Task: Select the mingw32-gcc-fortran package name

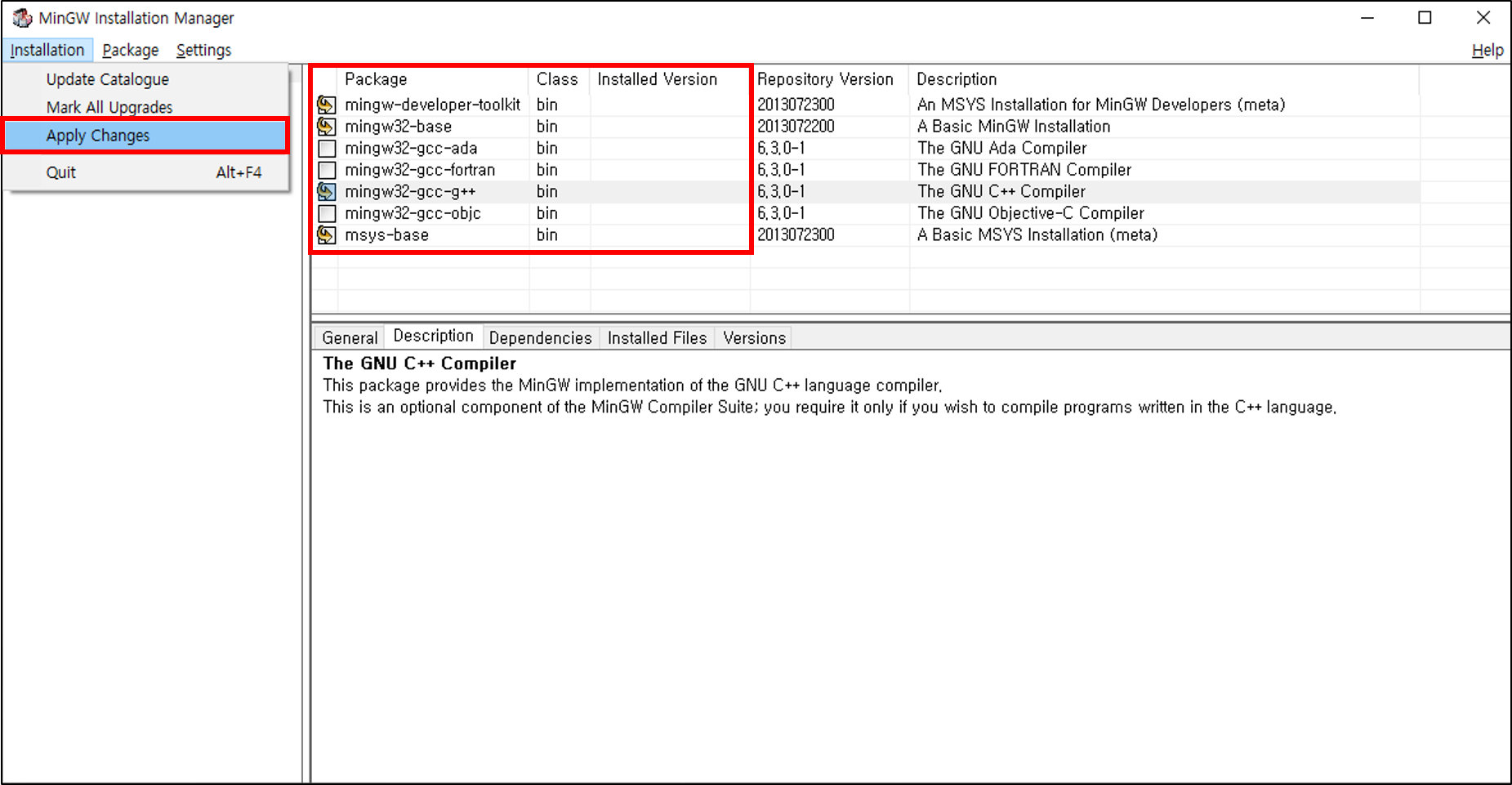Action: (x=420, y=170)
